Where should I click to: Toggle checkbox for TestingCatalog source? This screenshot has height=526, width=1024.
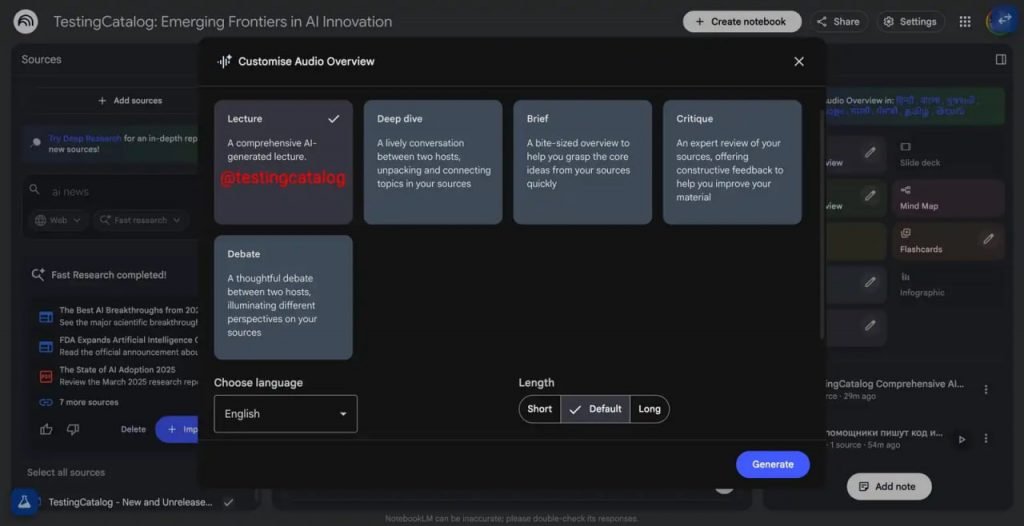[228, 502]
